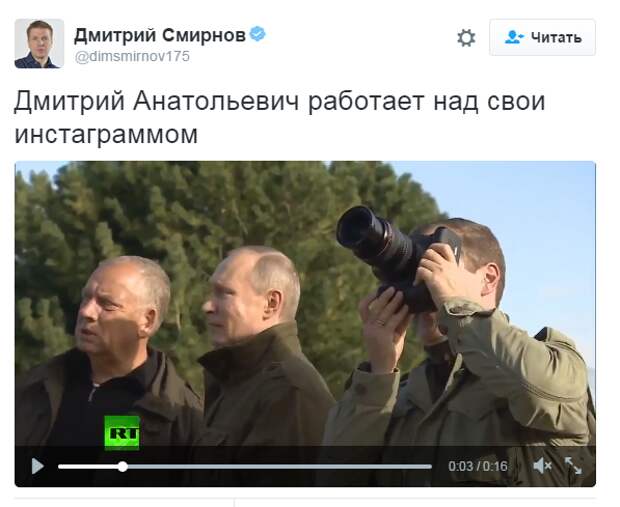Open the gear settings menu for this user
Screen dimensions: 620x507
tap(466, 38)
